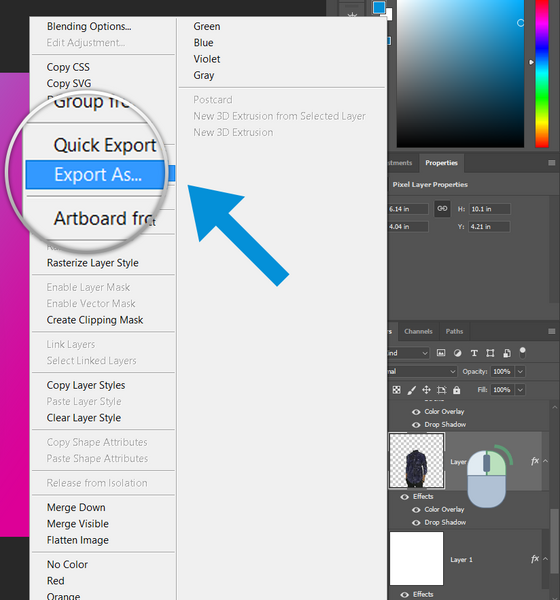Click the lock all padlock icon
The height and width of the screenshot is (600, 560).
click(x=456, y=390)
